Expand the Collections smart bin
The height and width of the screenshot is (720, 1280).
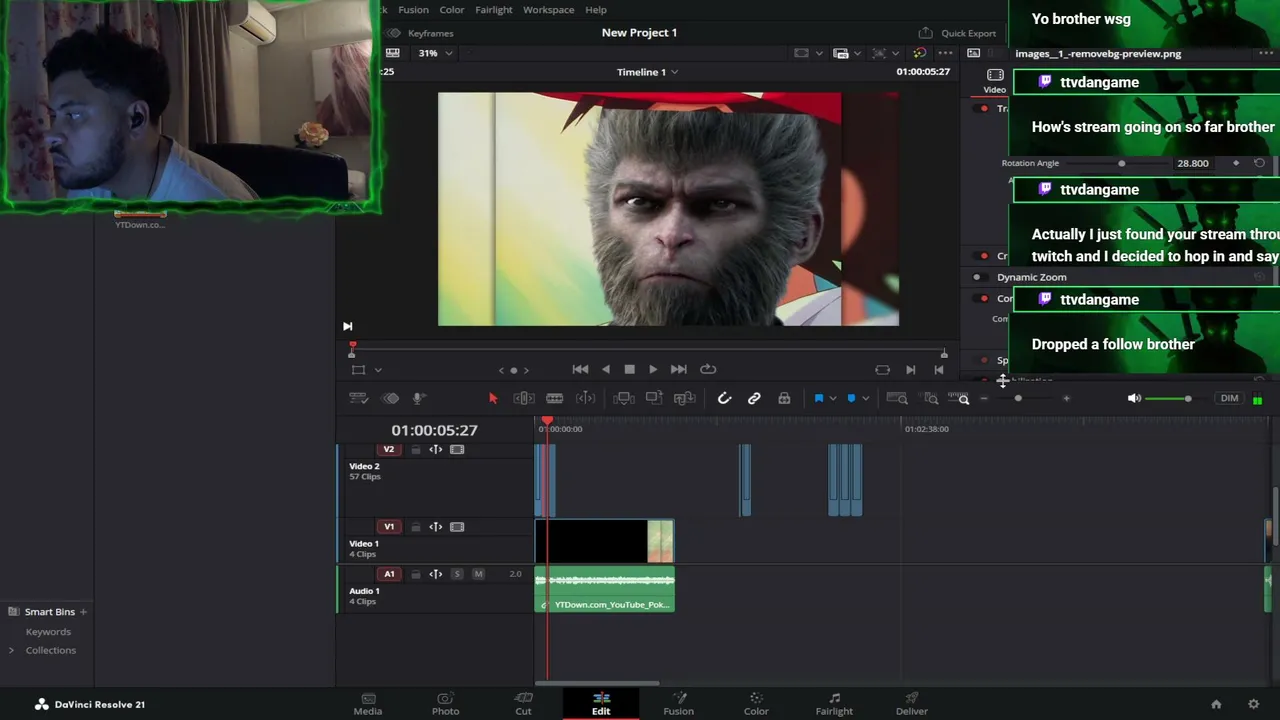[x=11, y=650]
